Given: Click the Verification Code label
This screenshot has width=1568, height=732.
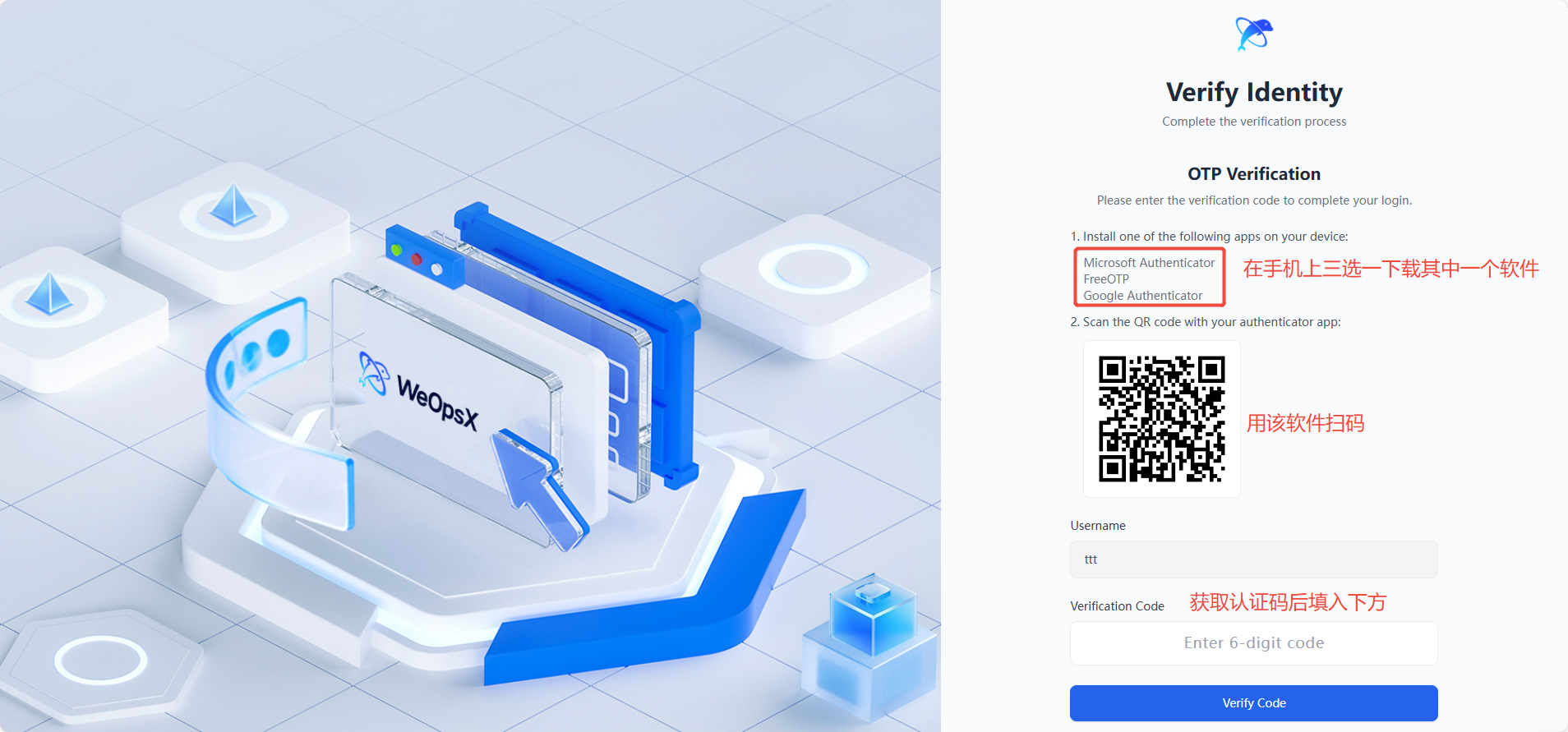Looking at the screenshot, I should click(x=1117, y=606).
